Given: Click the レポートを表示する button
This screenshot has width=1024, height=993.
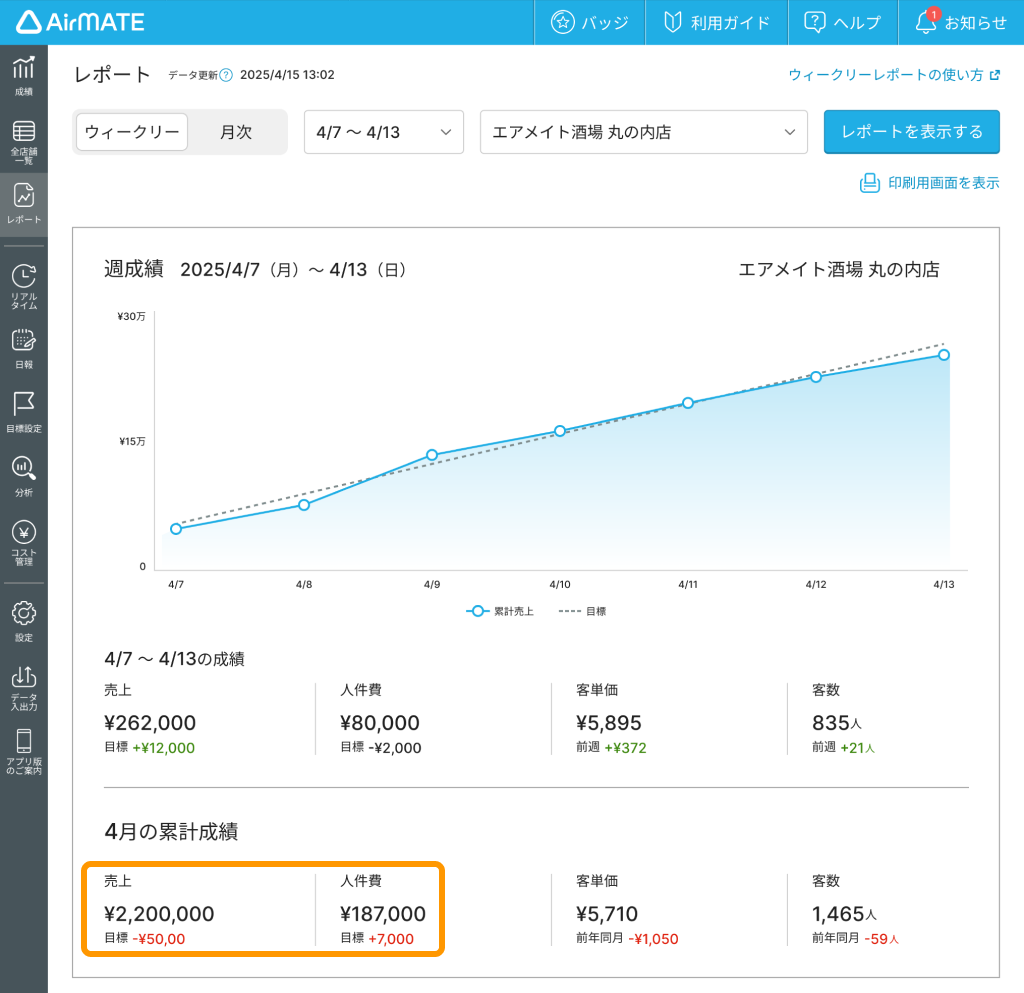Looking at the screenshot, I should [x=912, y=132].
